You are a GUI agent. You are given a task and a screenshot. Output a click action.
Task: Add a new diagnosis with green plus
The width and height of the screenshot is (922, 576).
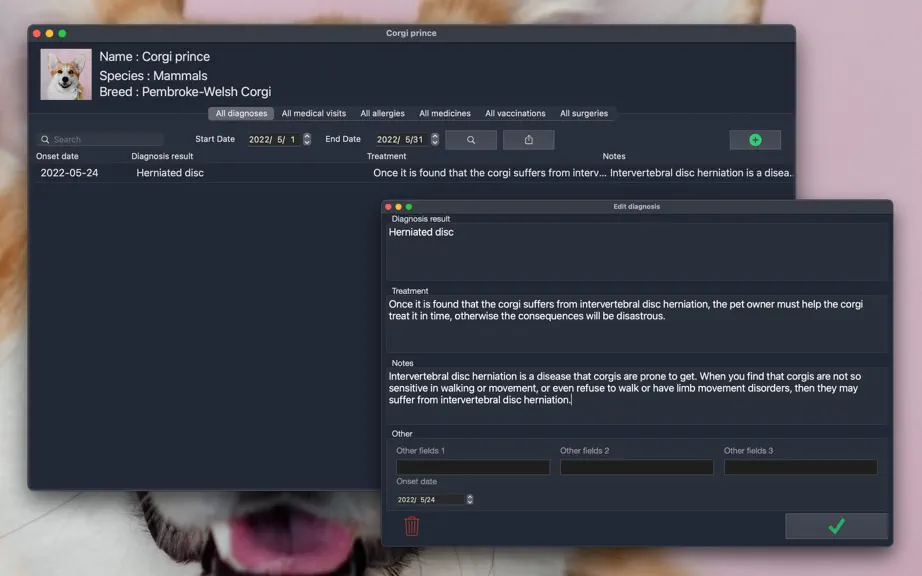click(x=755, y=140)
